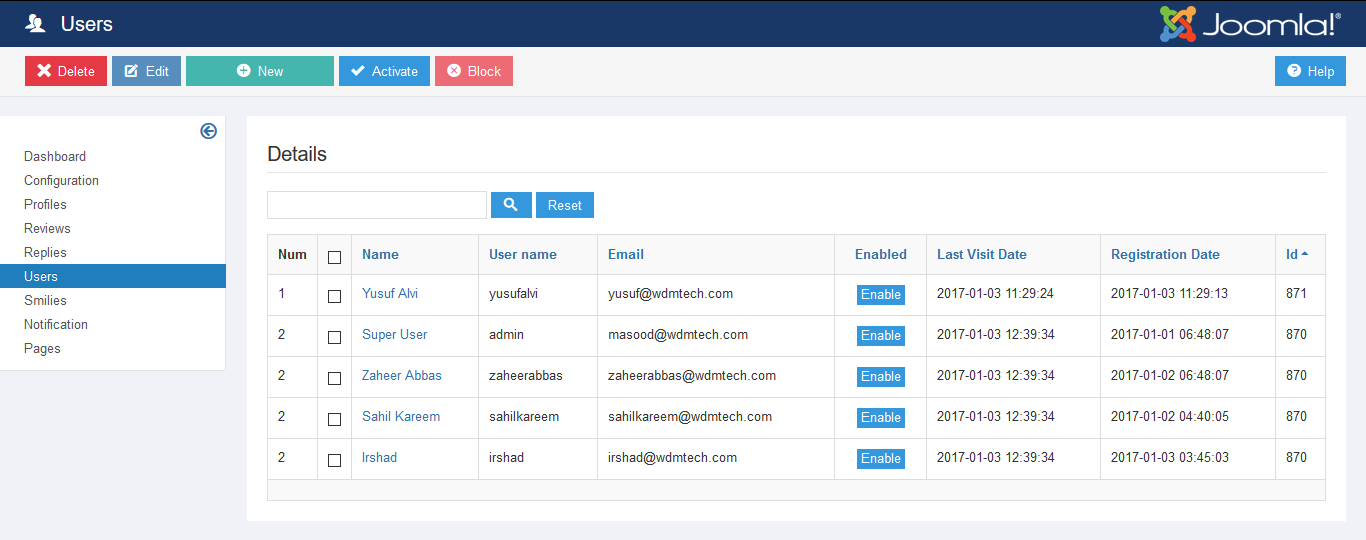Toggle the Enable status for Super User

880,336
